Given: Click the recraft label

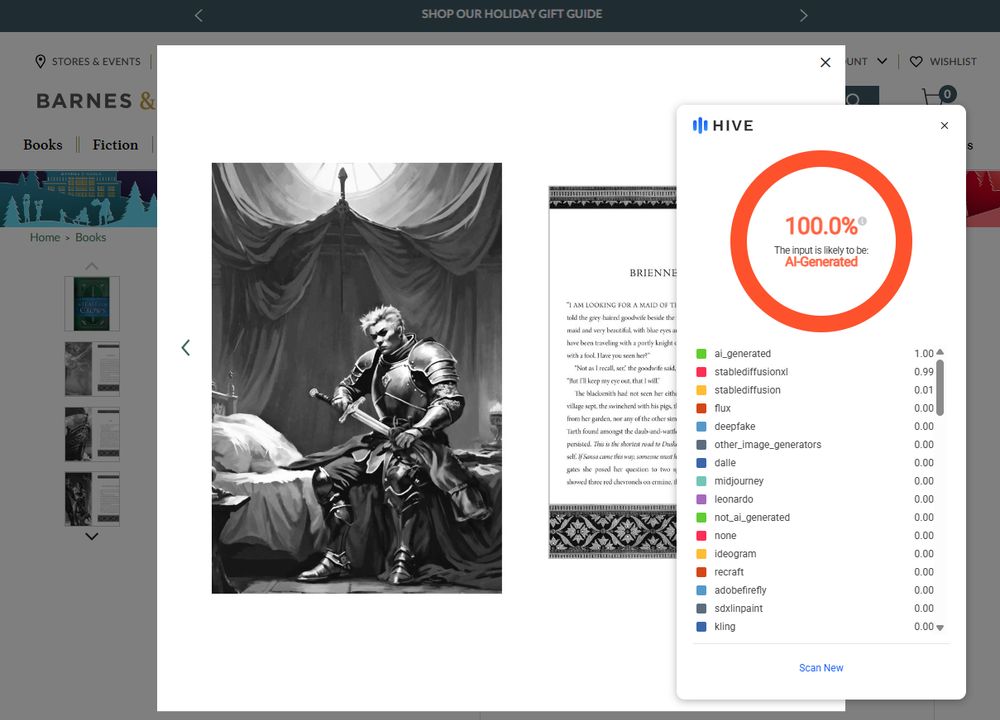Looking at the screenshot, I should tap(729, 572).
